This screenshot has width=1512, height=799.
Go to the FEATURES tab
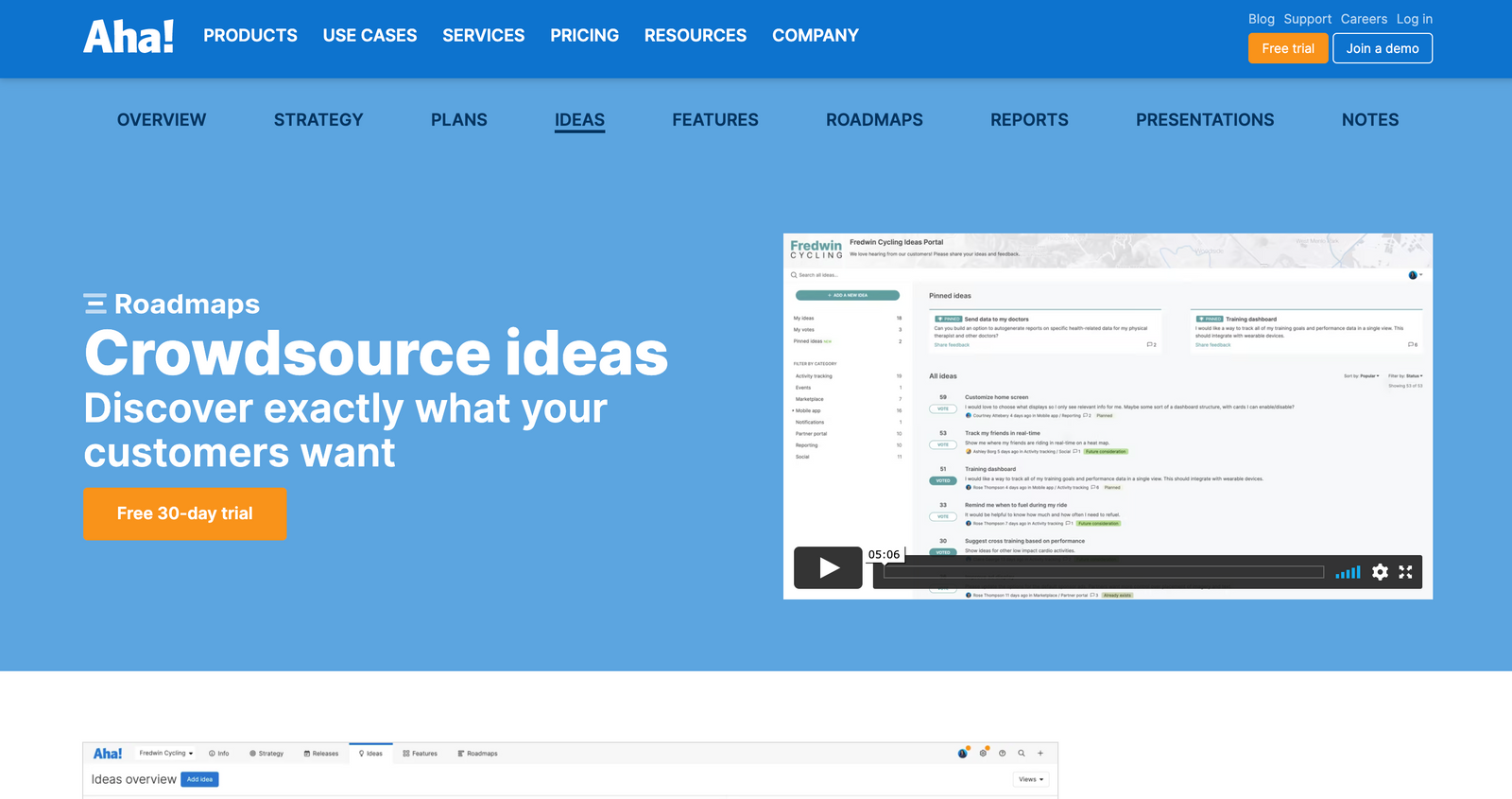[x=715, y=120]
